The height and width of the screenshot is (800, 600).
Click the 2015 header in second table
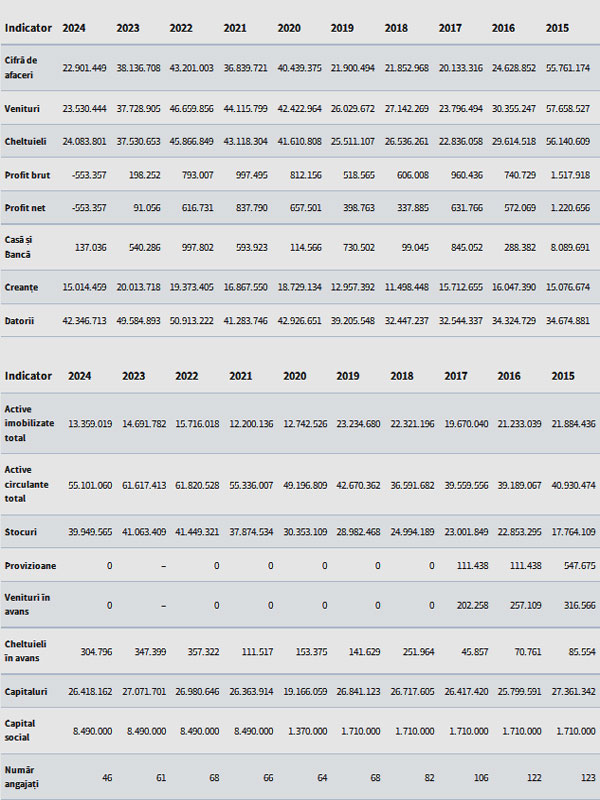(563, 376)
